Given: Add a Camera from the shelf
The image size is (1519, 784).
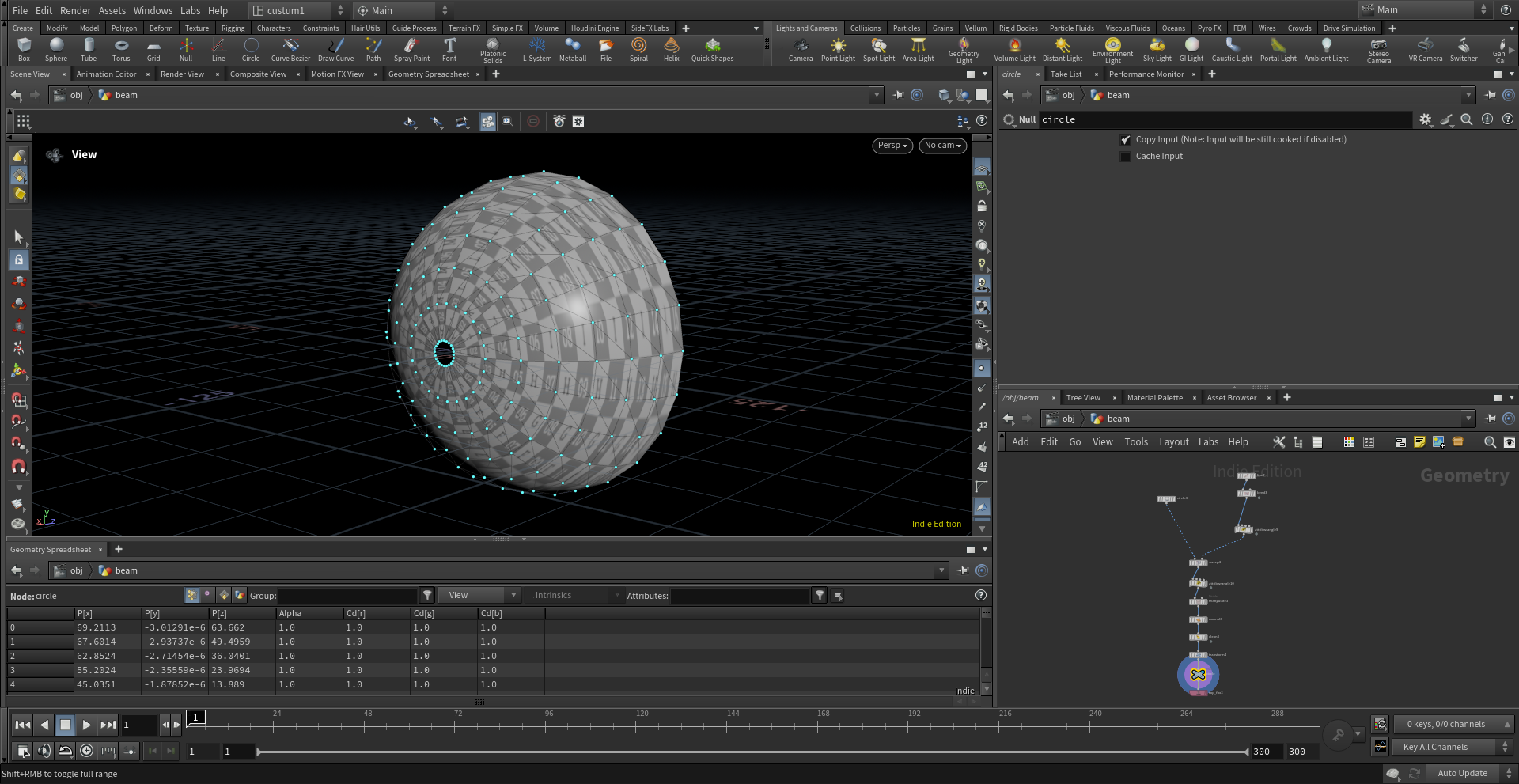Looking at the screenshot, I should [800, 49].
